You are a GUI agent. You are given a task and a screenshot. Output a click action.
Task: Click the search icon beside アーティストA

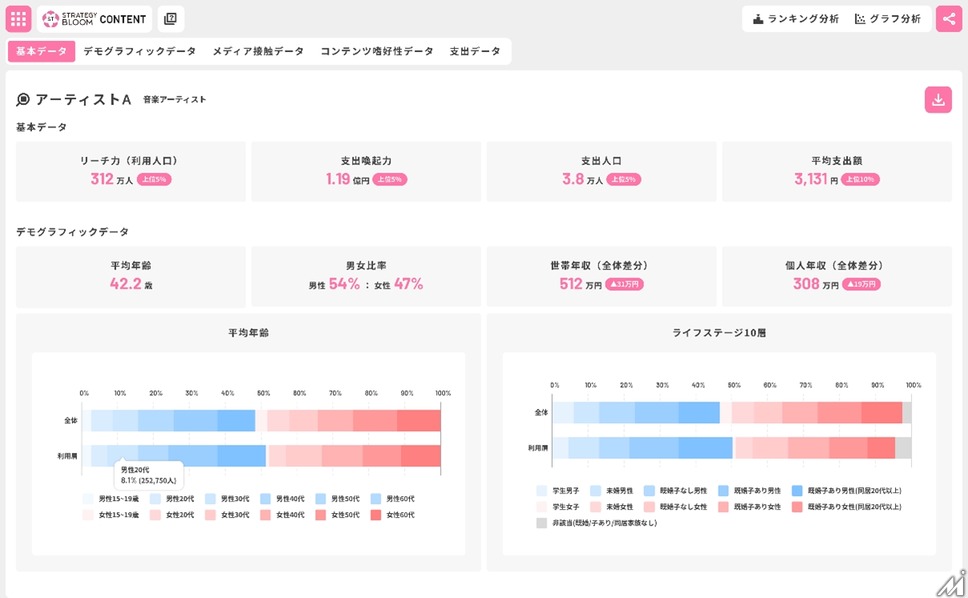tap(23, 99)
